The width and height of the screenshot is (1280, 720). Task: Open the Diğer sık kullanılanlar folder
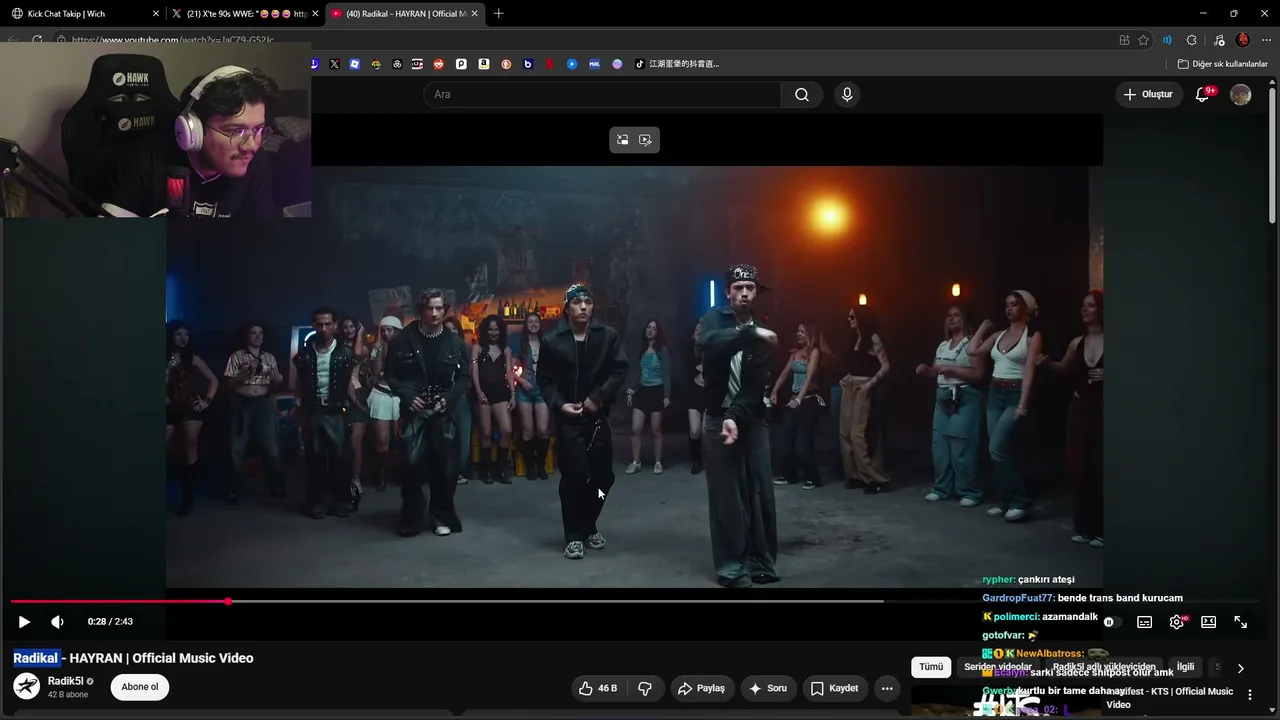[1222, 64]
